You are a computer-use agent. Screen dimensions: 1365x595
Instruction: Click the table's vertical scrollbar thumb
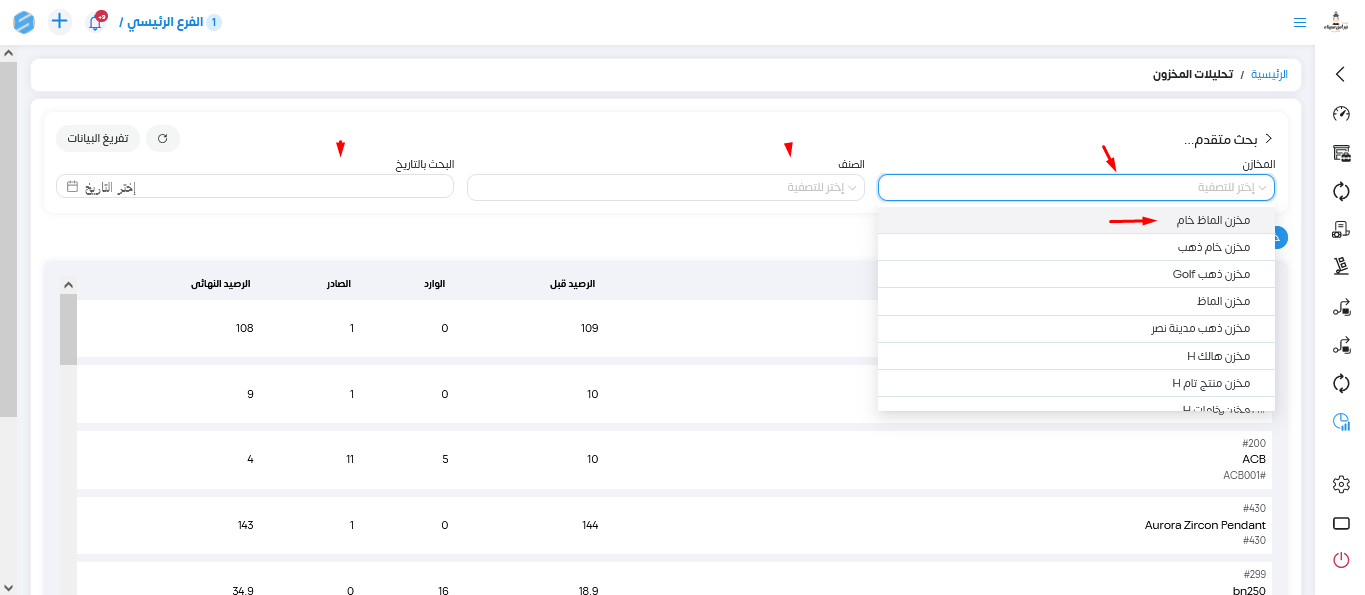coord(68,330)
